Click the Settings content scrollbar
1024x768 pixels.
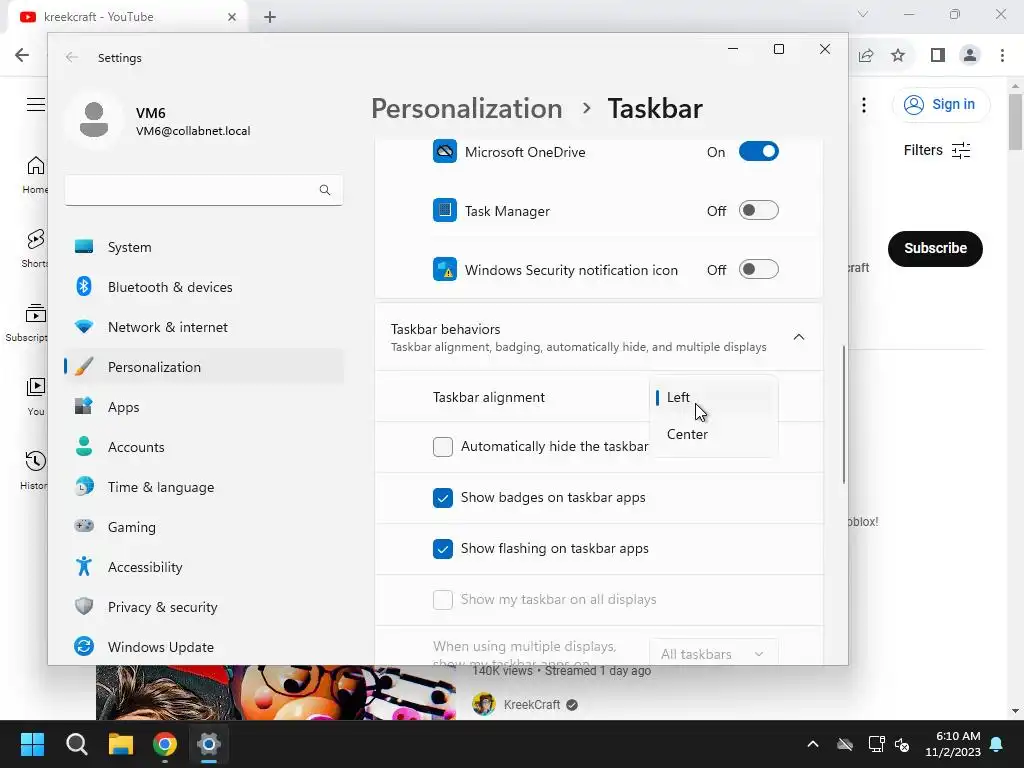844,415
